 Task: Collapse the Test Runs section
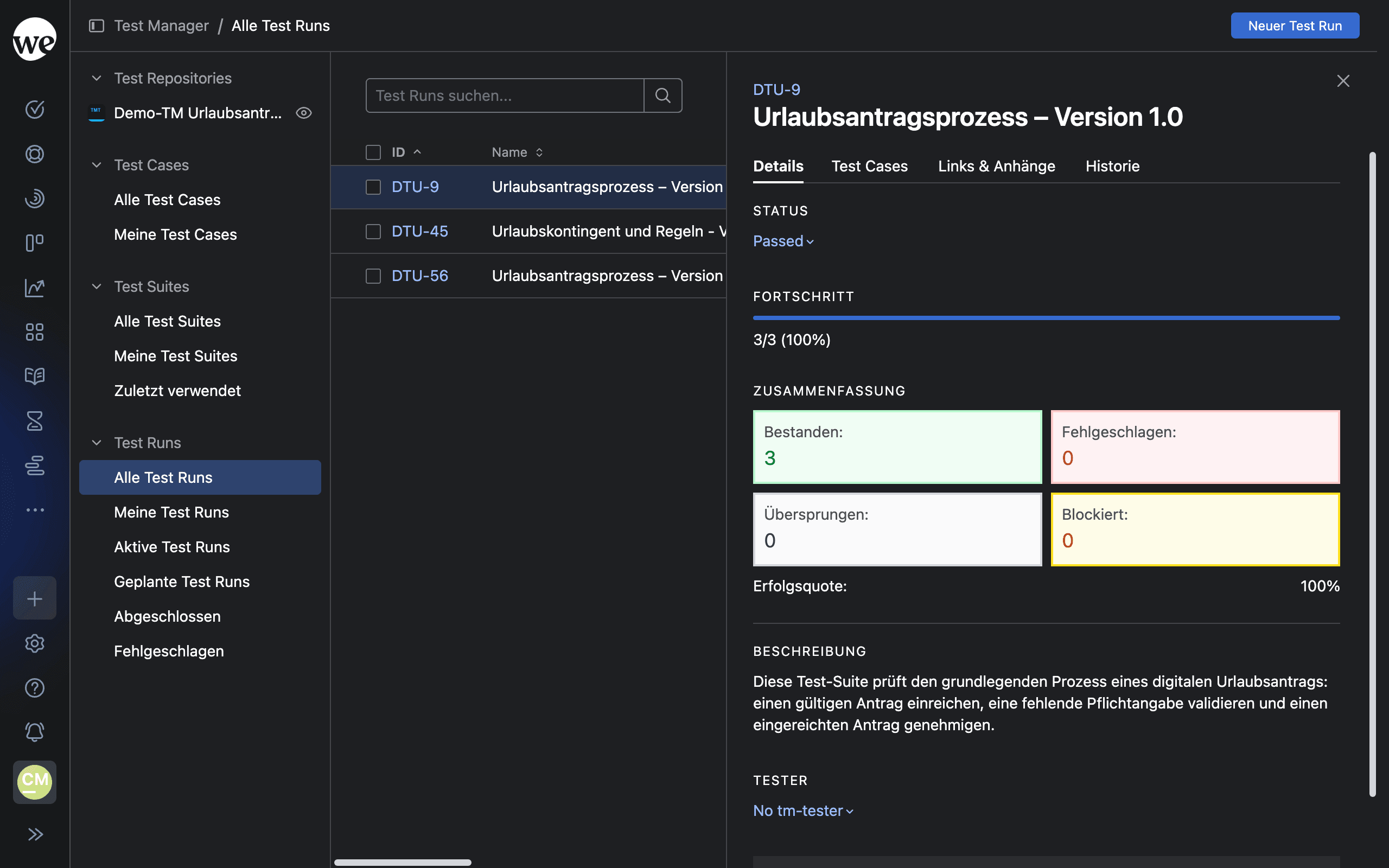point(97,443)
